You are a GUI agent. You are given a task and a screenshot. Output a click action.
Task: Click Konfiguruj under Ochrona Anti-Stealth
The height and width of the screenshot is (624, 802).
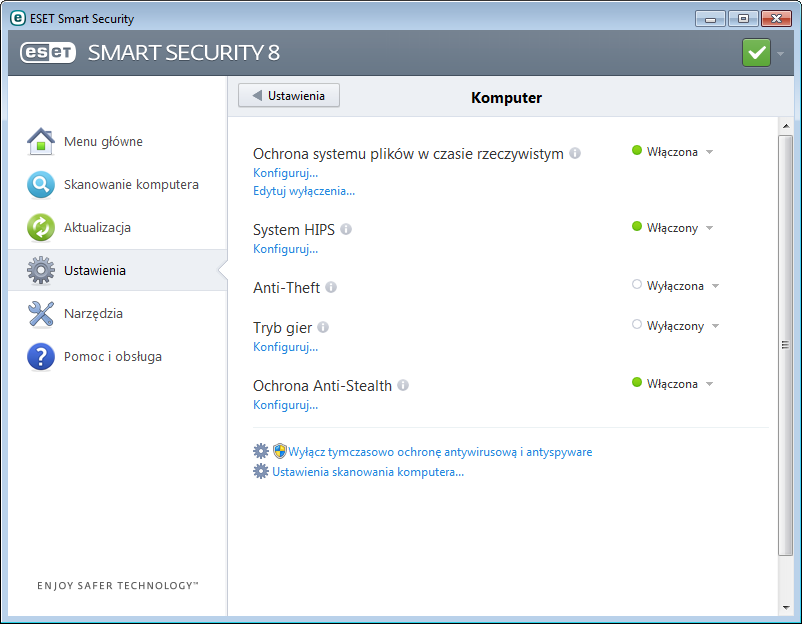point(285,405)
